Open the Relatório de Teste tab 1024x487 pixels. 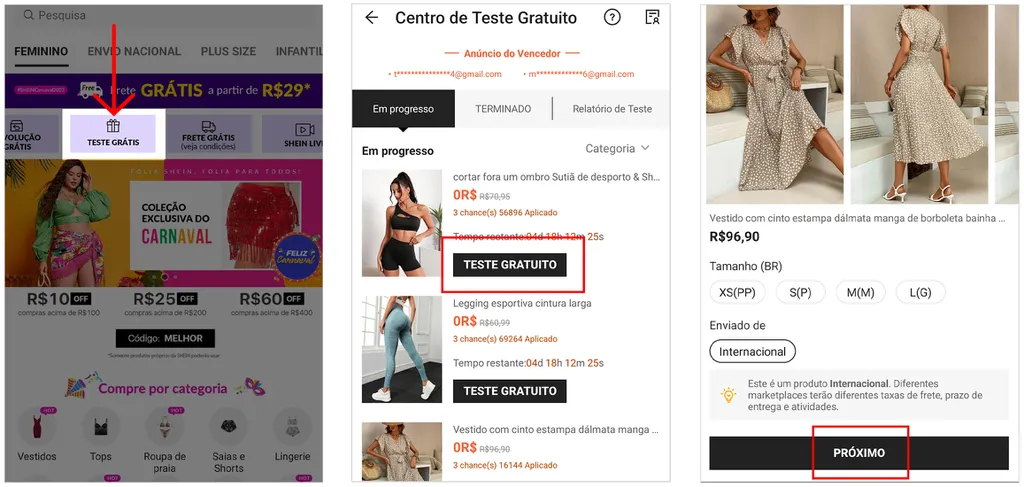612,109
